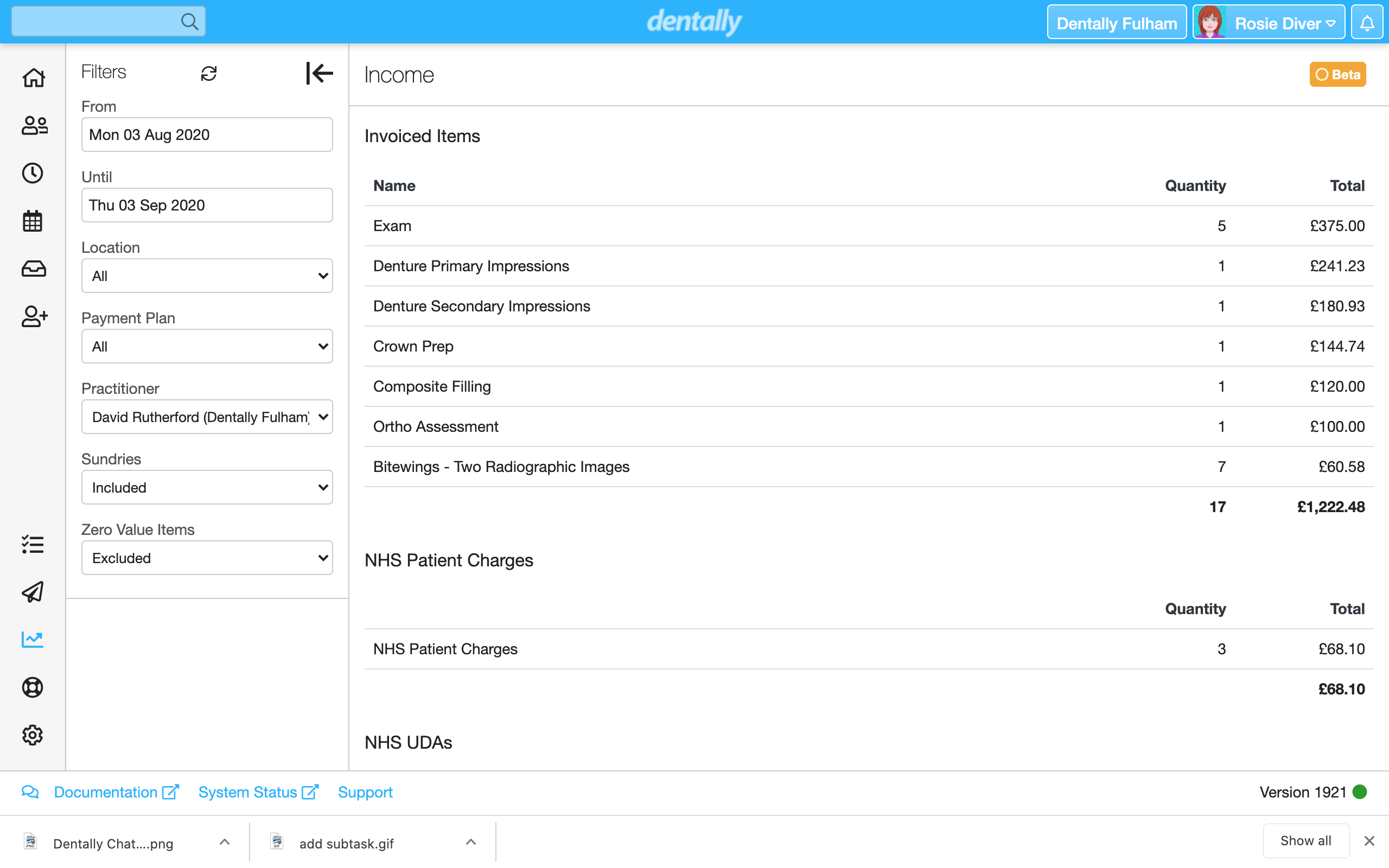Expand the Location dropdown

(x=207, y=276)
